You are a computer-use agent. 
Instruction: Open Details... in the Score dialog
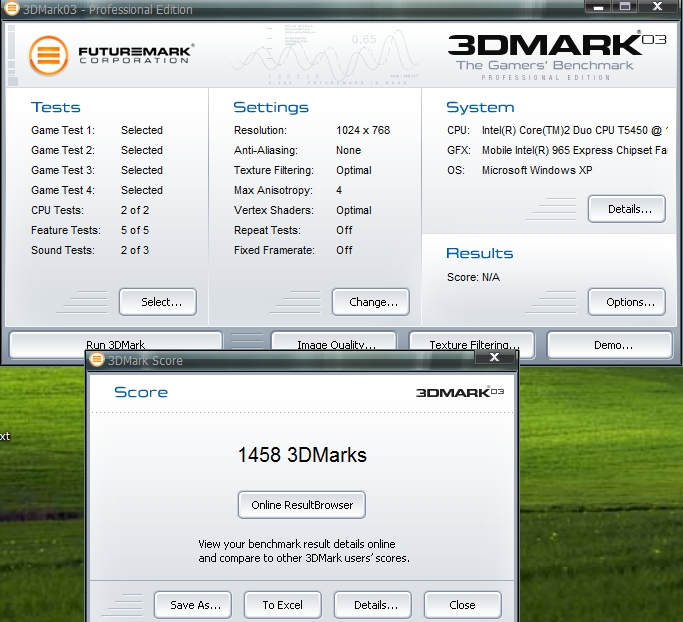coord(373,605)
